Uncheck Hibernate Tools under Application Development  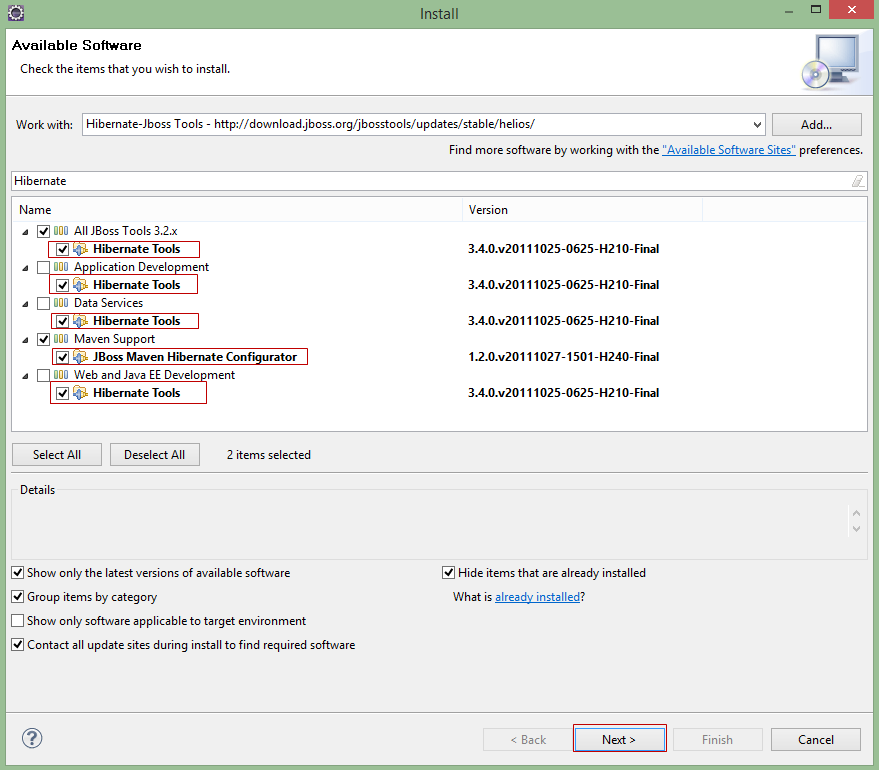tap(63, 285)
